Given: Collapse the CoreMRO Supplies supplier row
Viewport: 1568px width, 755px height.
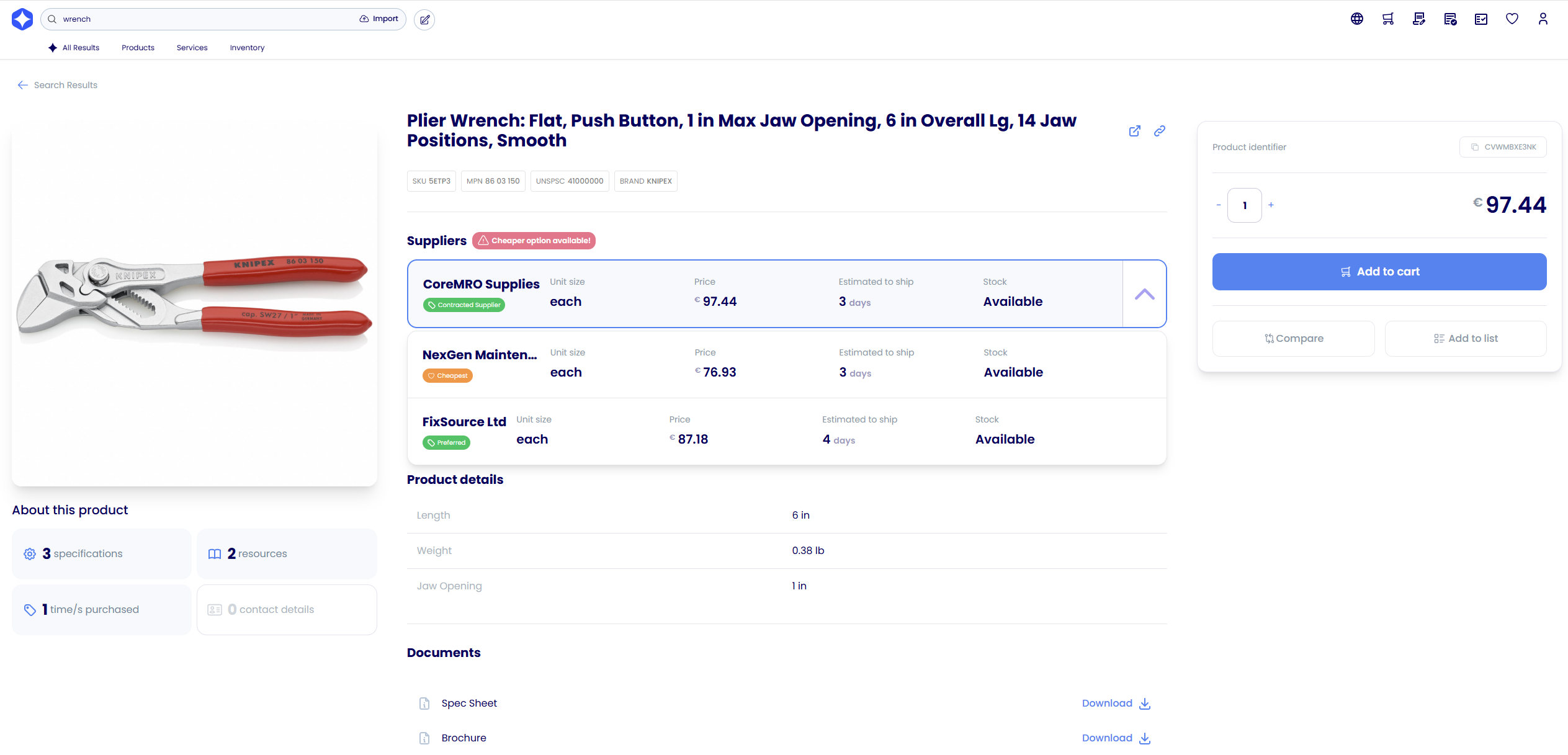Looking at the screenshot, I should (x=1144, y=294).
